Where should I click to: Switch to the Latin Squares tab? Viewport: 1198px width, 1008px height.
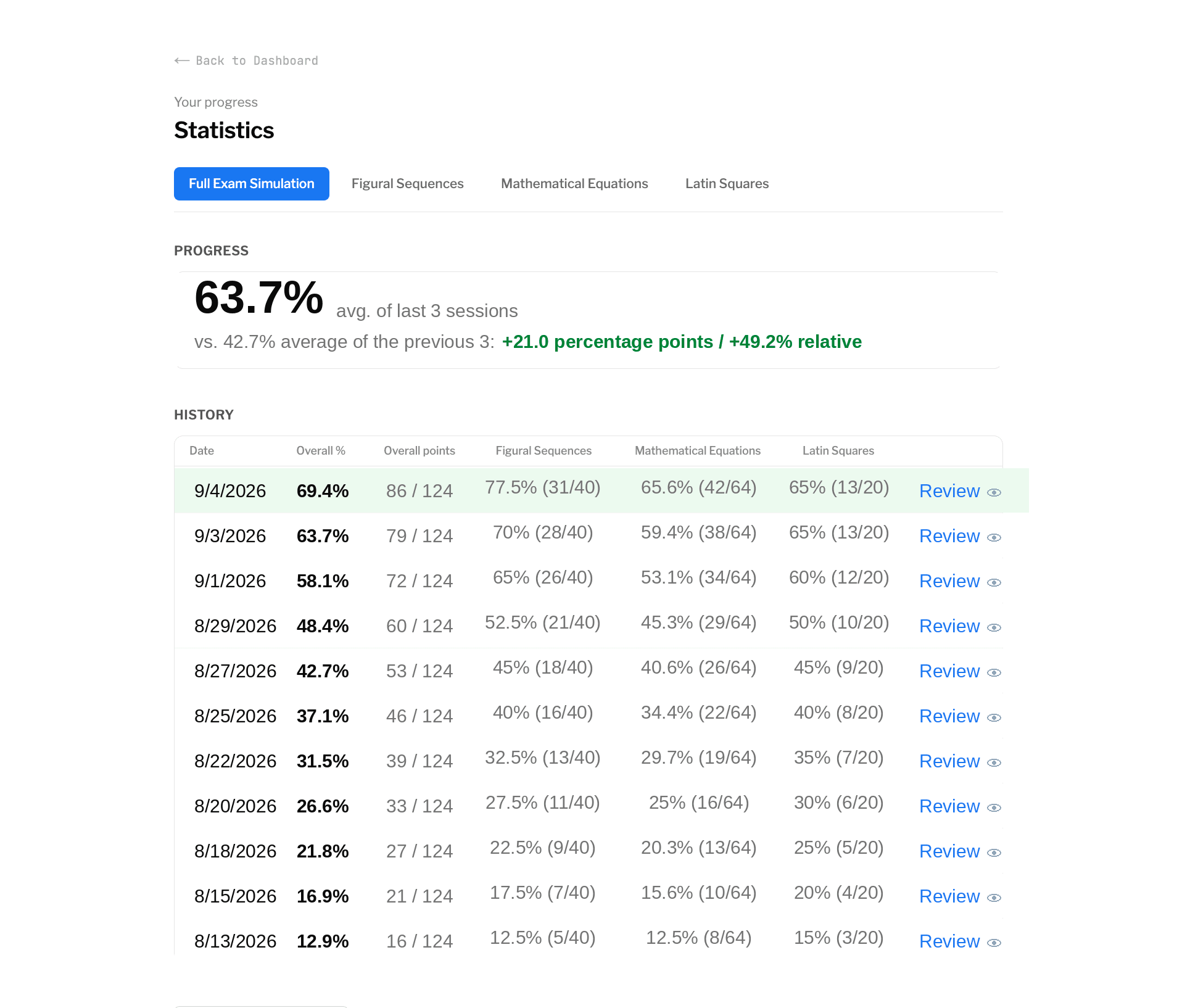727,184
